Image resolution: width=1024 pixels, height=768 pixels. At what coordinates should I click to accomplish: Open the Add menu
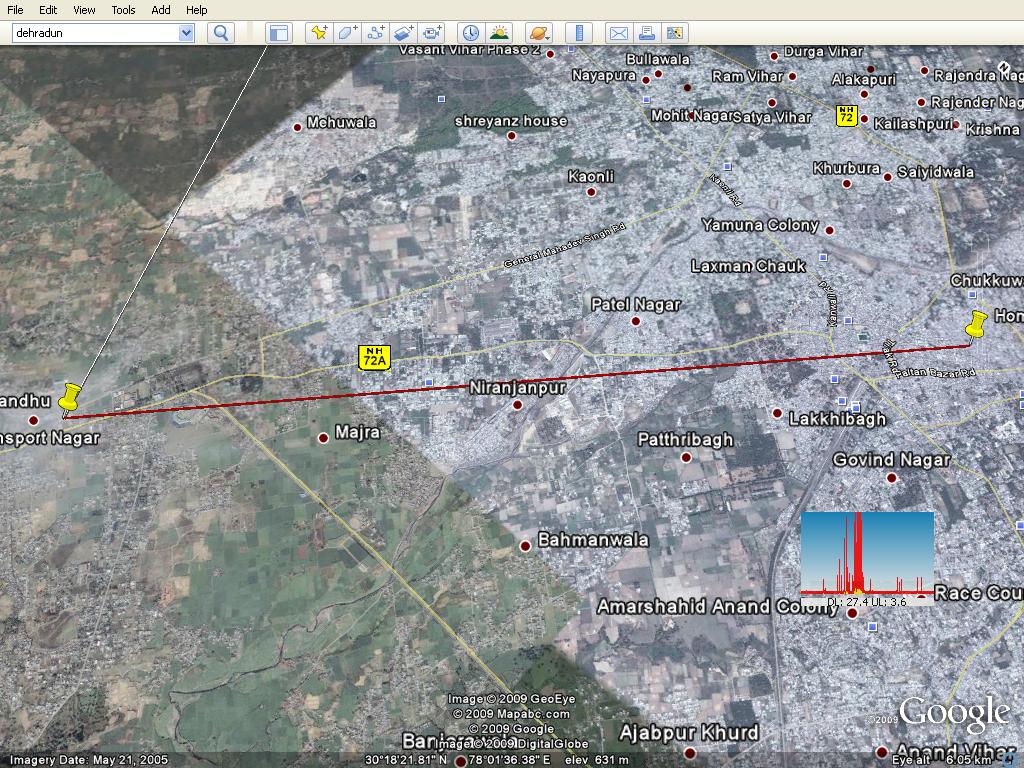pos(161,10)
